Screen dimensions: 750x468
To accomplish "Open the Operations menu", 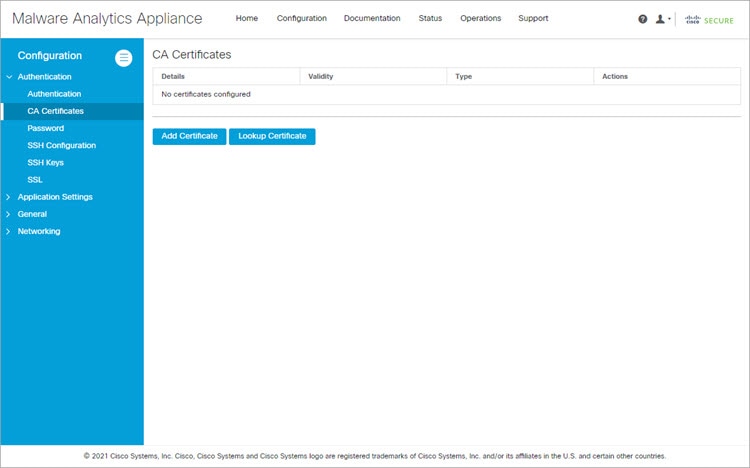I will [481, 18].
